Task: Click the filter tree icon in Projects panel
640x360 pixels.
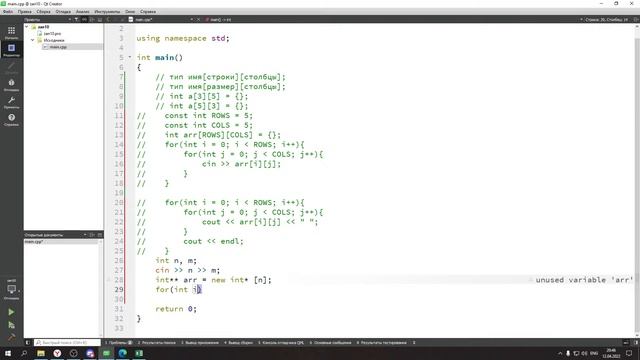Action: coord(76,19)
